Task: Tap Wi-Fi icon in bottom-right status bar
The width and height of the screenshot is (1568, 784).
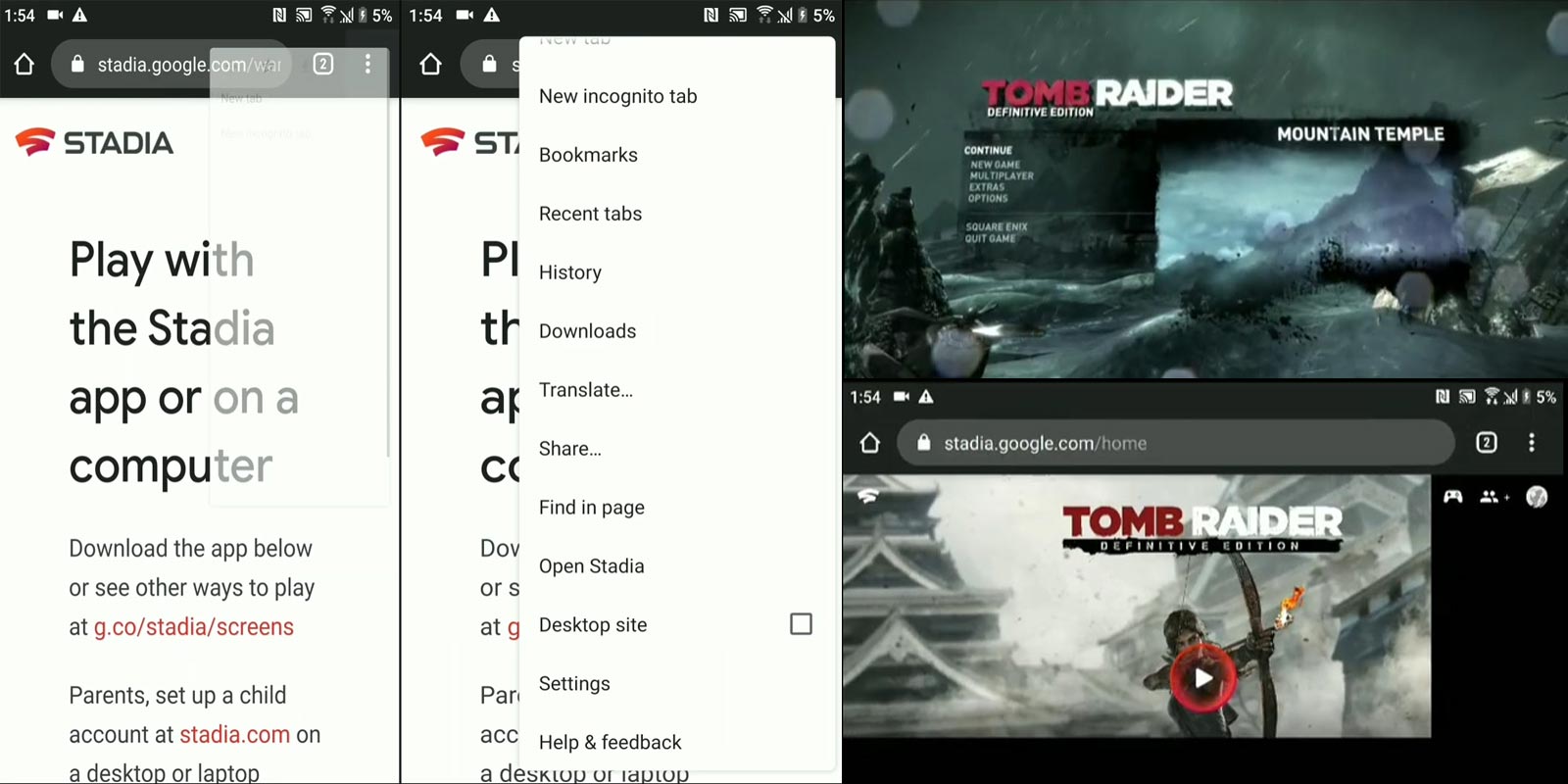Action: click(x=1492, y=396)
